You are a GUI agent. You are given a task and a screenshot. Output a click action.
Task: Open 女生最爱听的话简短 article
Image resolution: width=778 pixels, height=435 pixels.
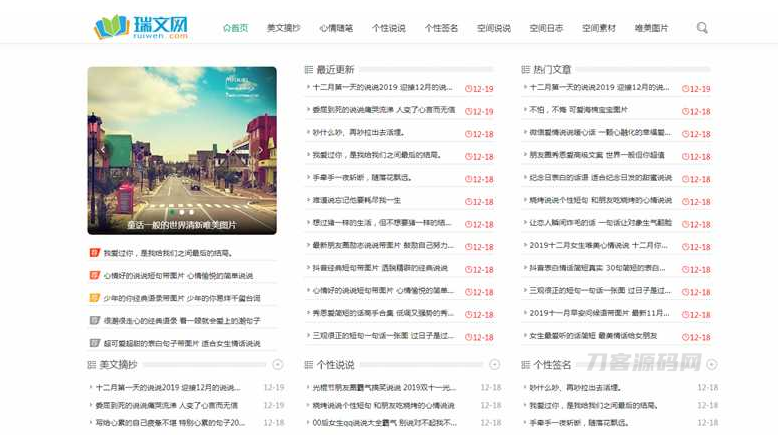pos(593,336)
